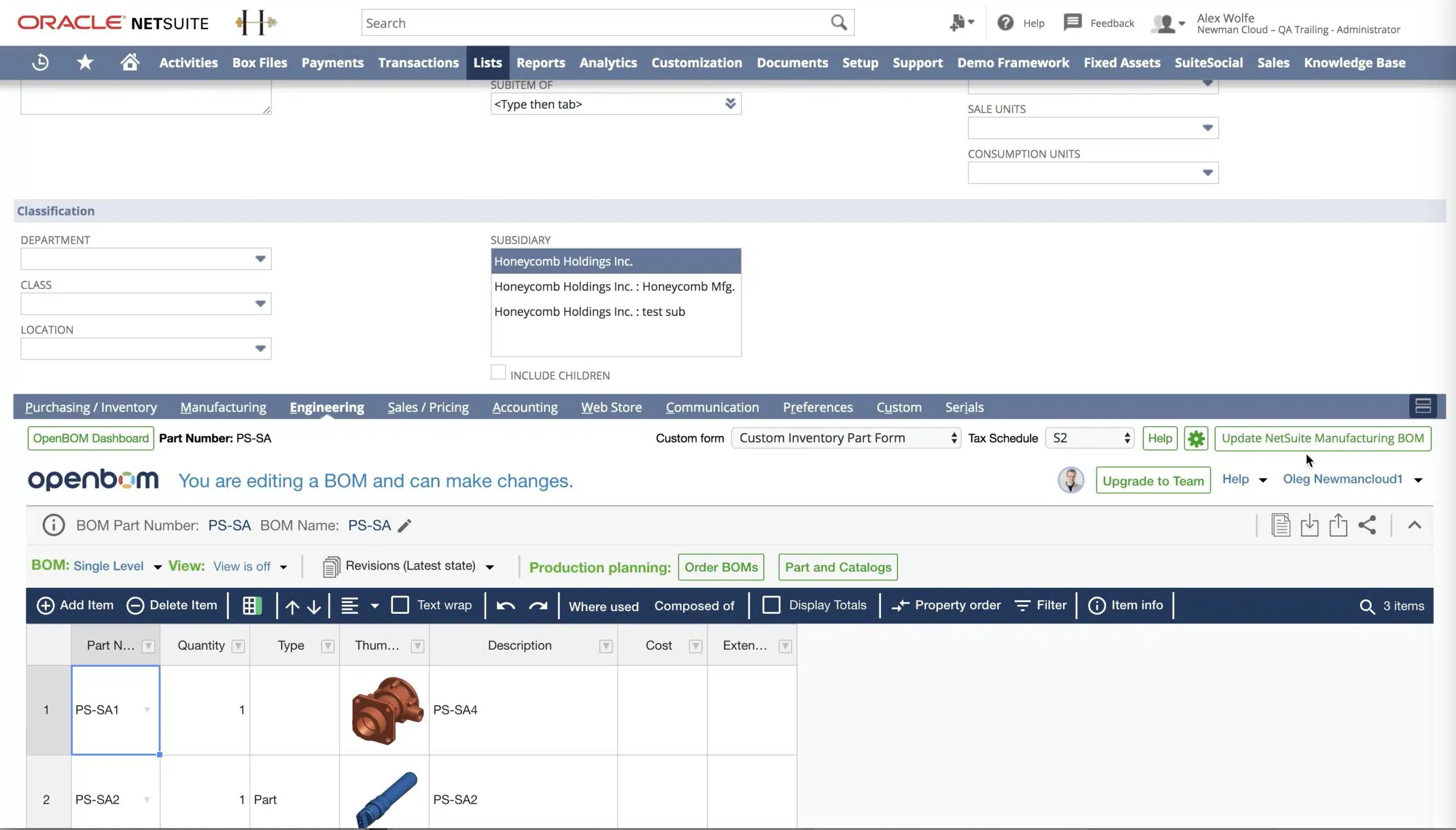This screenshot has width=1456, height=830.
Task: Toggle the Display Totals checkbox
Action: 771,605
